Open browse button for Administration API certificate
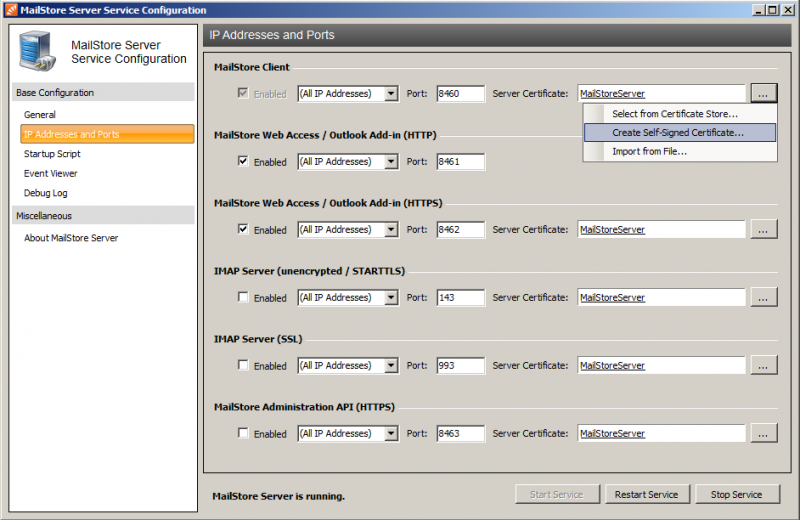Viewport: 800px width, 520px height. coord(764,433)
